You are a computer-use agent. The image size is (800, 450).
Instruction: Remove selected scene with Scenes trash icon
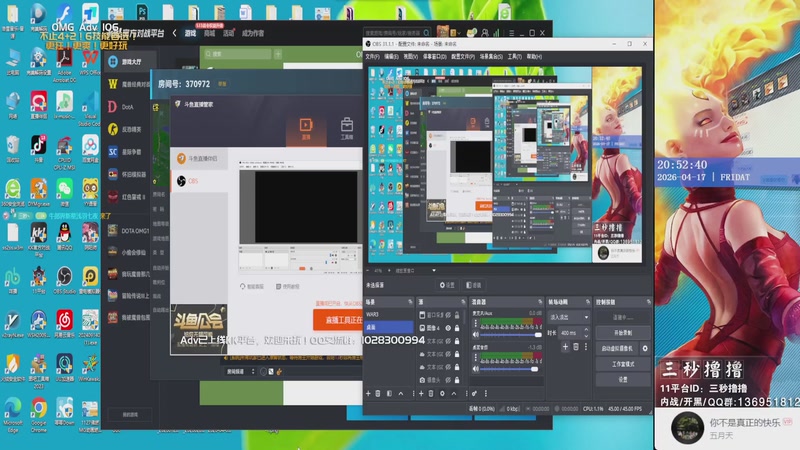click(378, 393)
